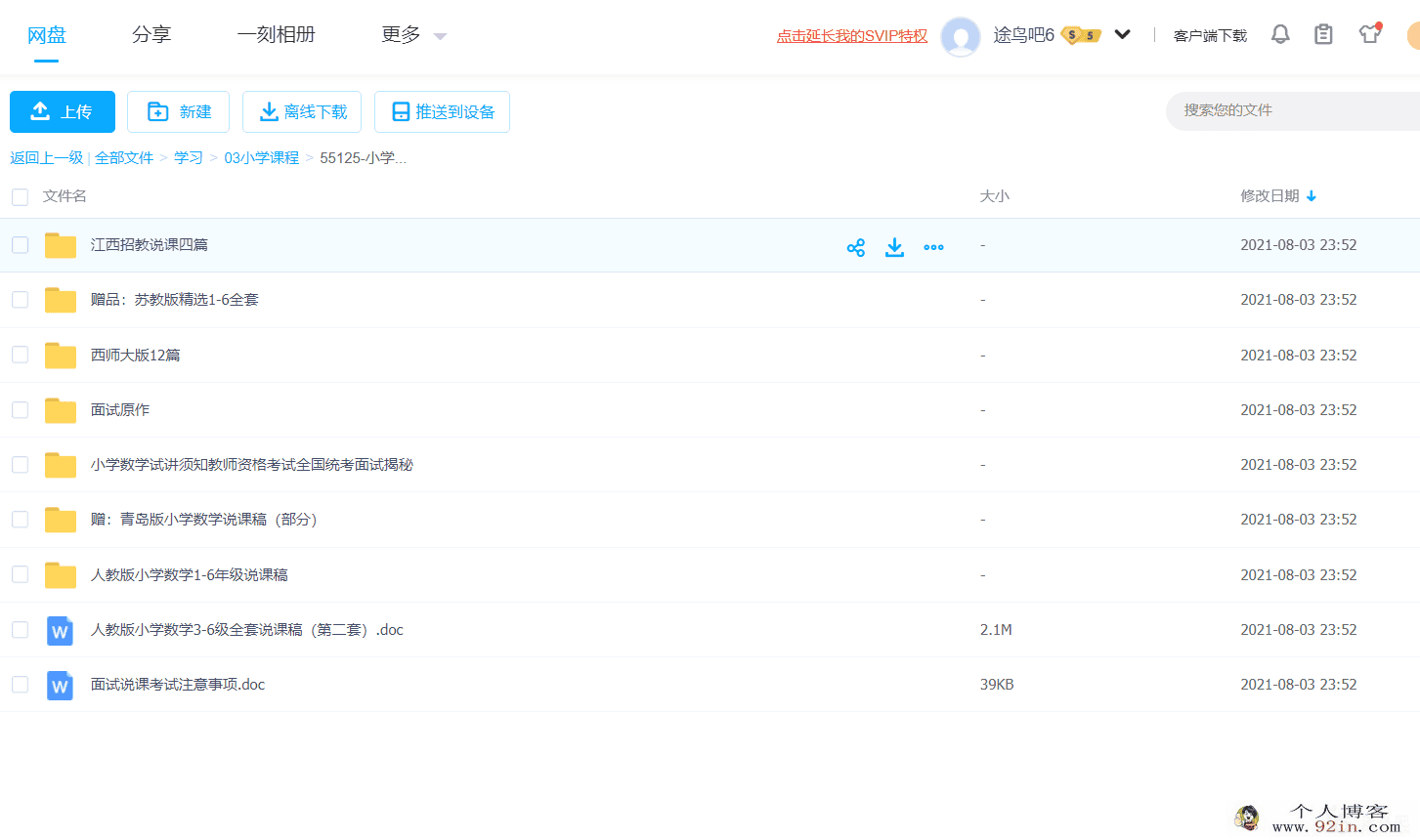Check the box for 西师大版12篇
1420x840 pixels.
point(20,355)
